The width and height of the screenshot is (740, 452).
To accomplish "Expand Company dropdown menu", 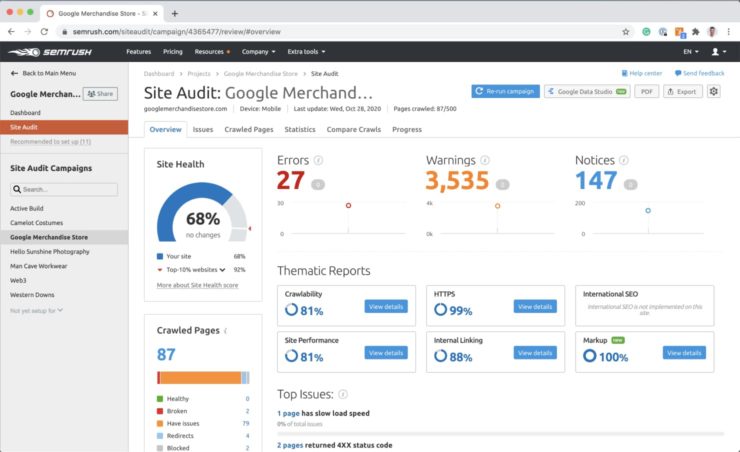I will [258, 51].
